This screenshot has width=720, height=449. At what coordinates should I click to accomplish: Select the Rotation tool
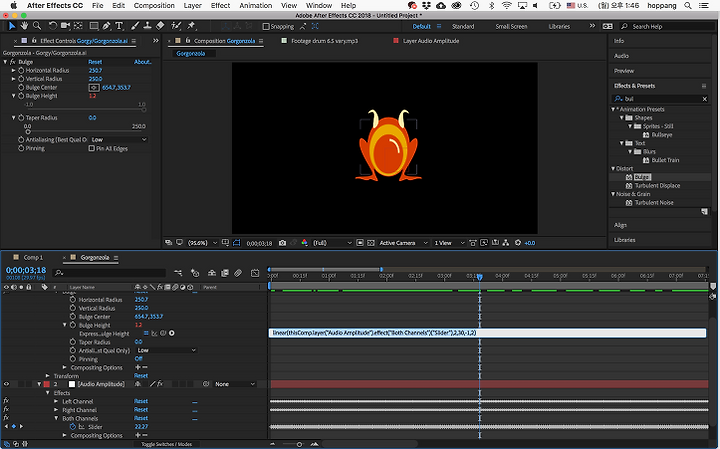pos(52,26)
